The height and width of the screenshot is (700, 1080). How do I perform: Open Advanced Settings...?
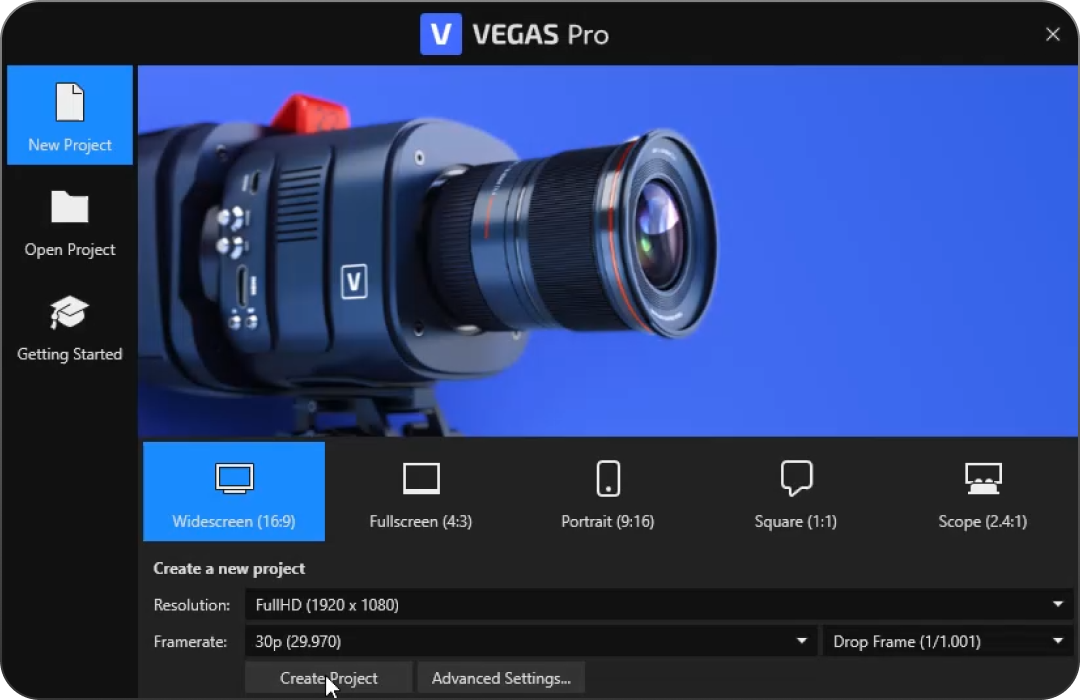[x=501, y=678]
